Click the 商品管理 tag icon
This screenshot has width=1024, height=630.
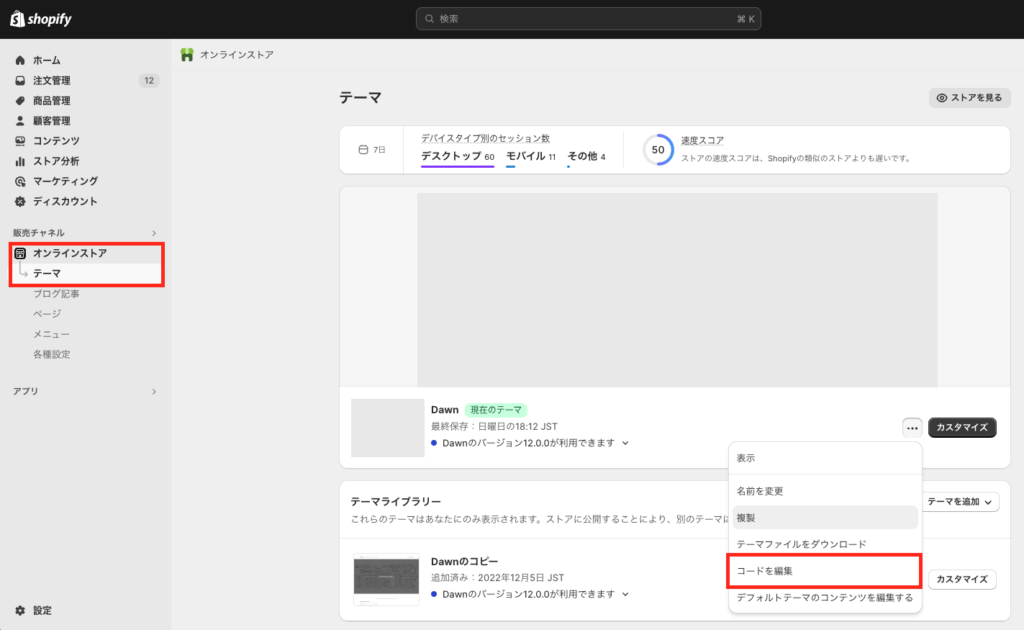(20, 101)
